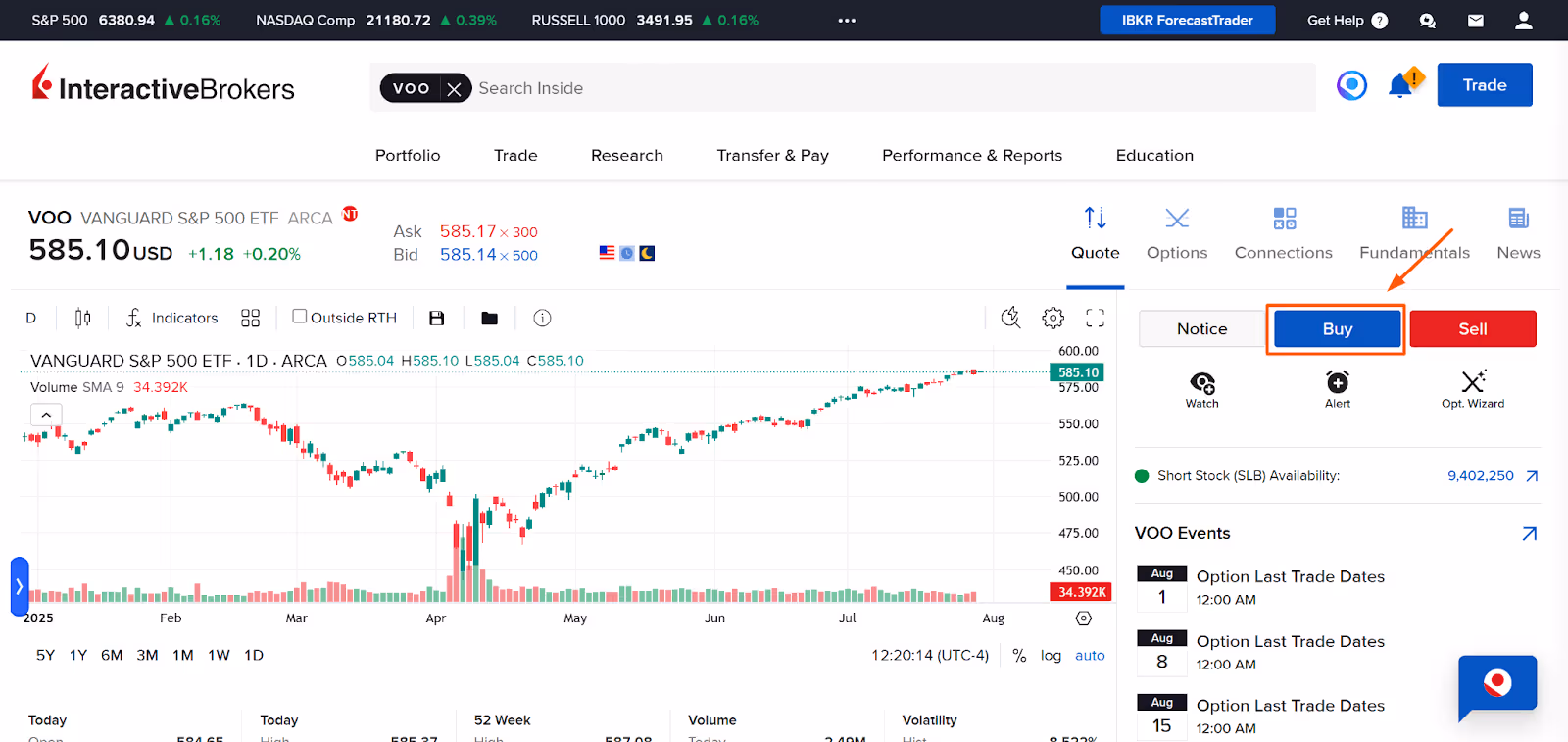Open the Portfolio menu

click(408, 155)
